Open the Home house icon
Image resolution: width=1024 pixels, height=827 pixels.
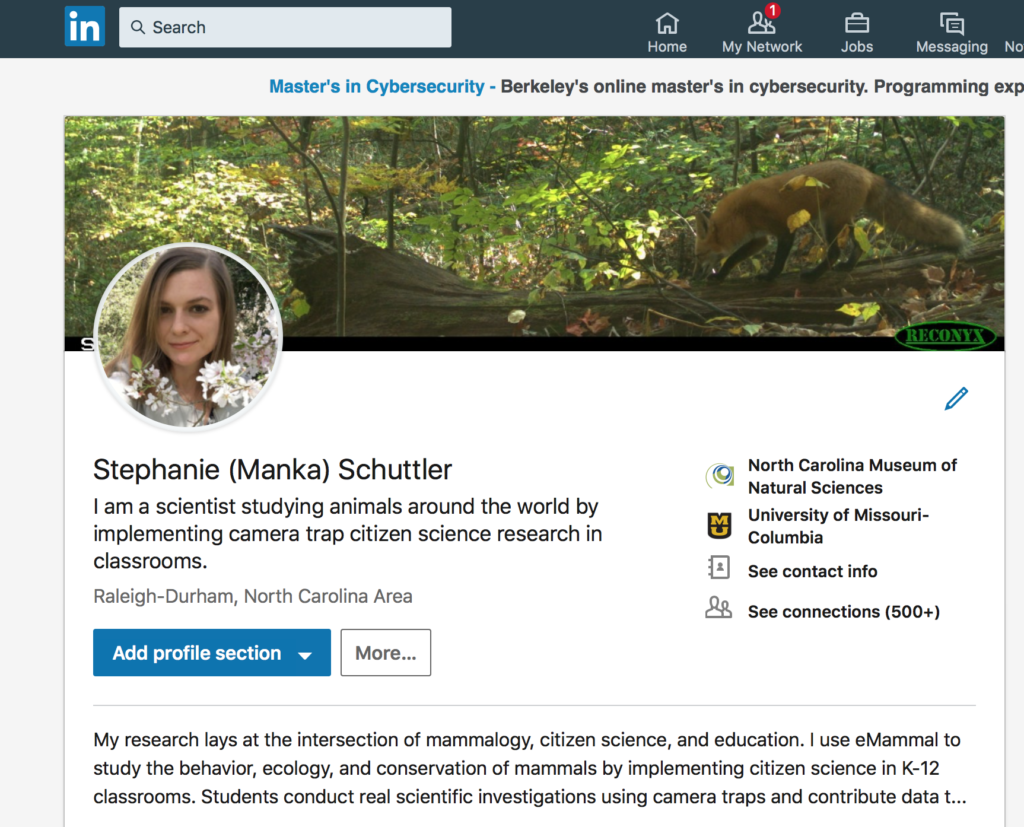(667, 23)
